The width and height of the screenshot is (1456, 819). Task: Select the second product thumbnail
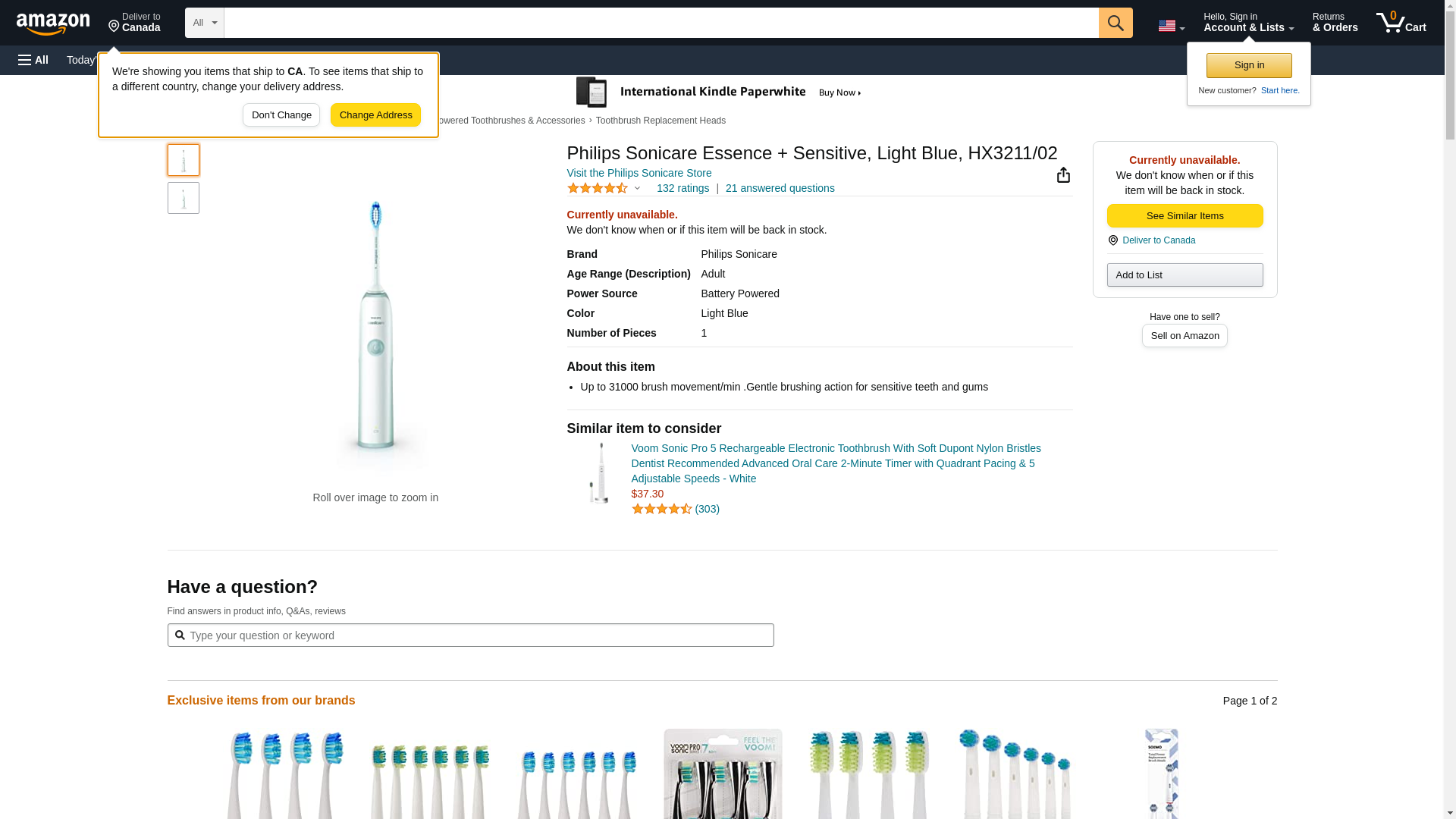[183, 198]
